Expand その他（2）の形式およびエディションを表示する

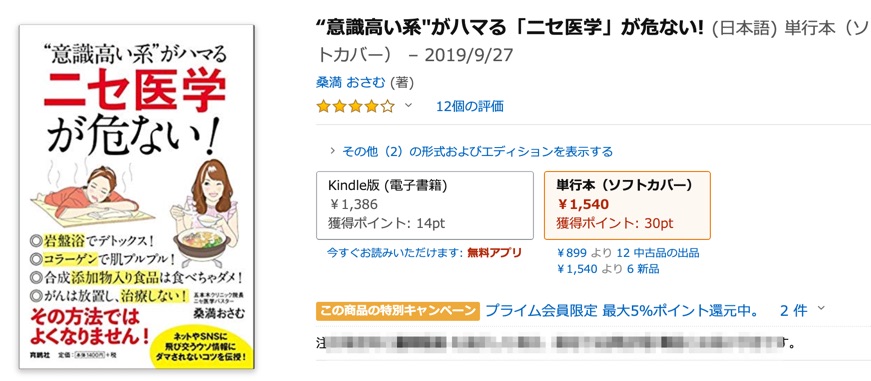click(x=471, y=151)
